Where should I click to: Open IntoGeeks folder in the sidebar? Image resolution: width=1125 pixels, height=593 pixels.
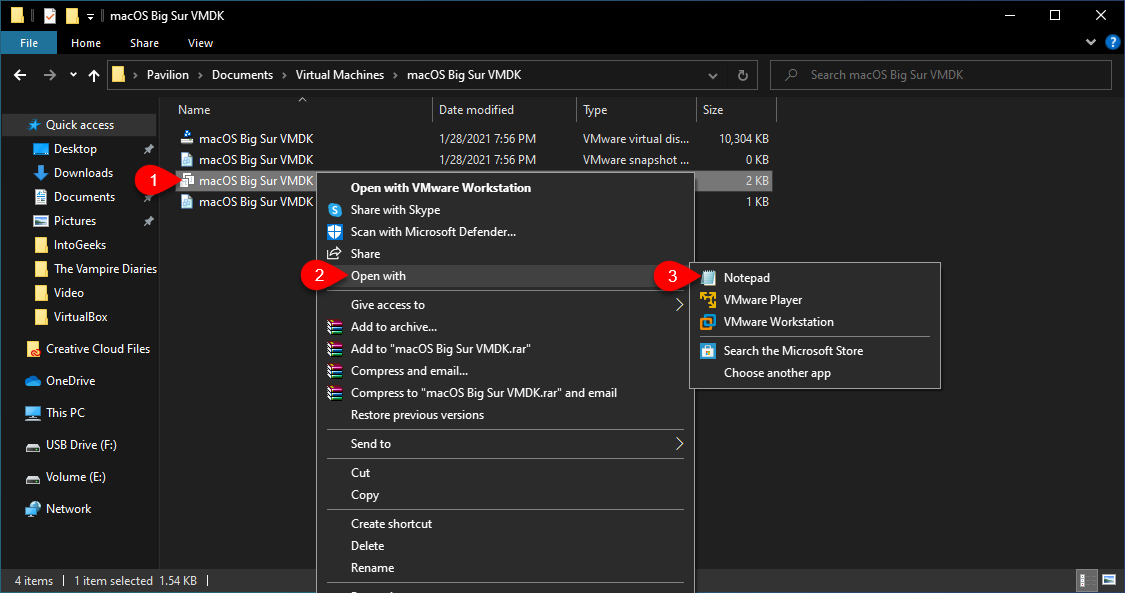point(80,245)
